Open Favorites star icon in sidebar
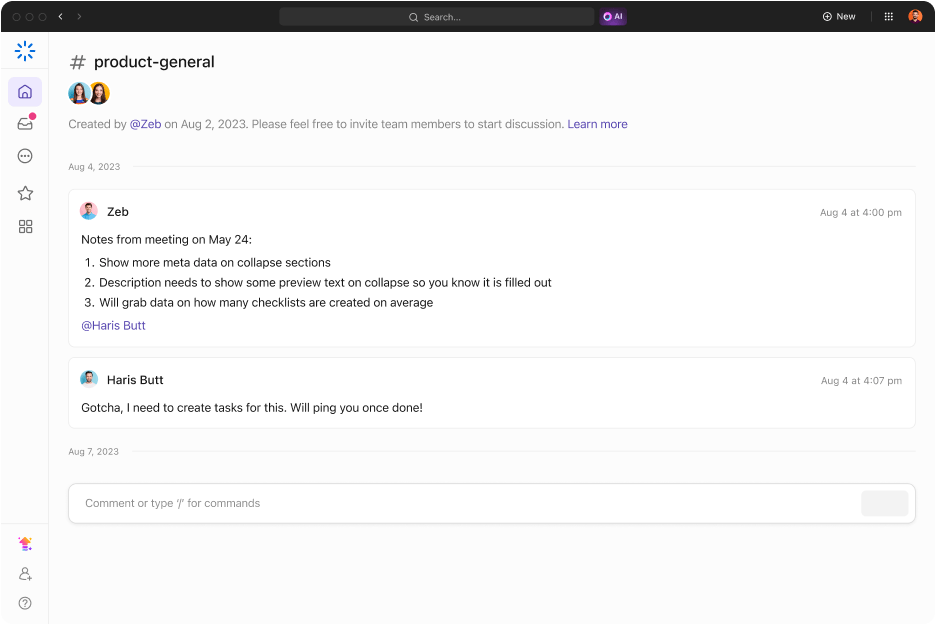This screenshot has width=936, height=625. [25, 193]
